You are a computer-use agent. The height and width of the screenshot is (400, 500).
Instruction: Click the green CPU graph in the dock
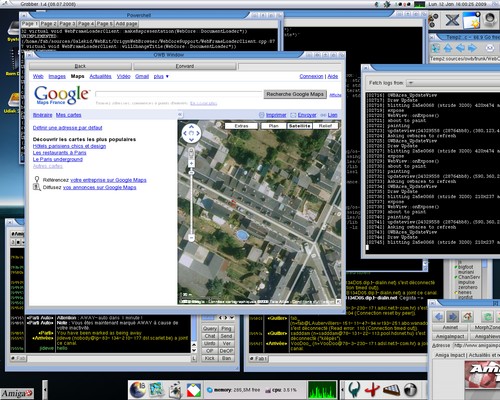[x=322, y=390]
